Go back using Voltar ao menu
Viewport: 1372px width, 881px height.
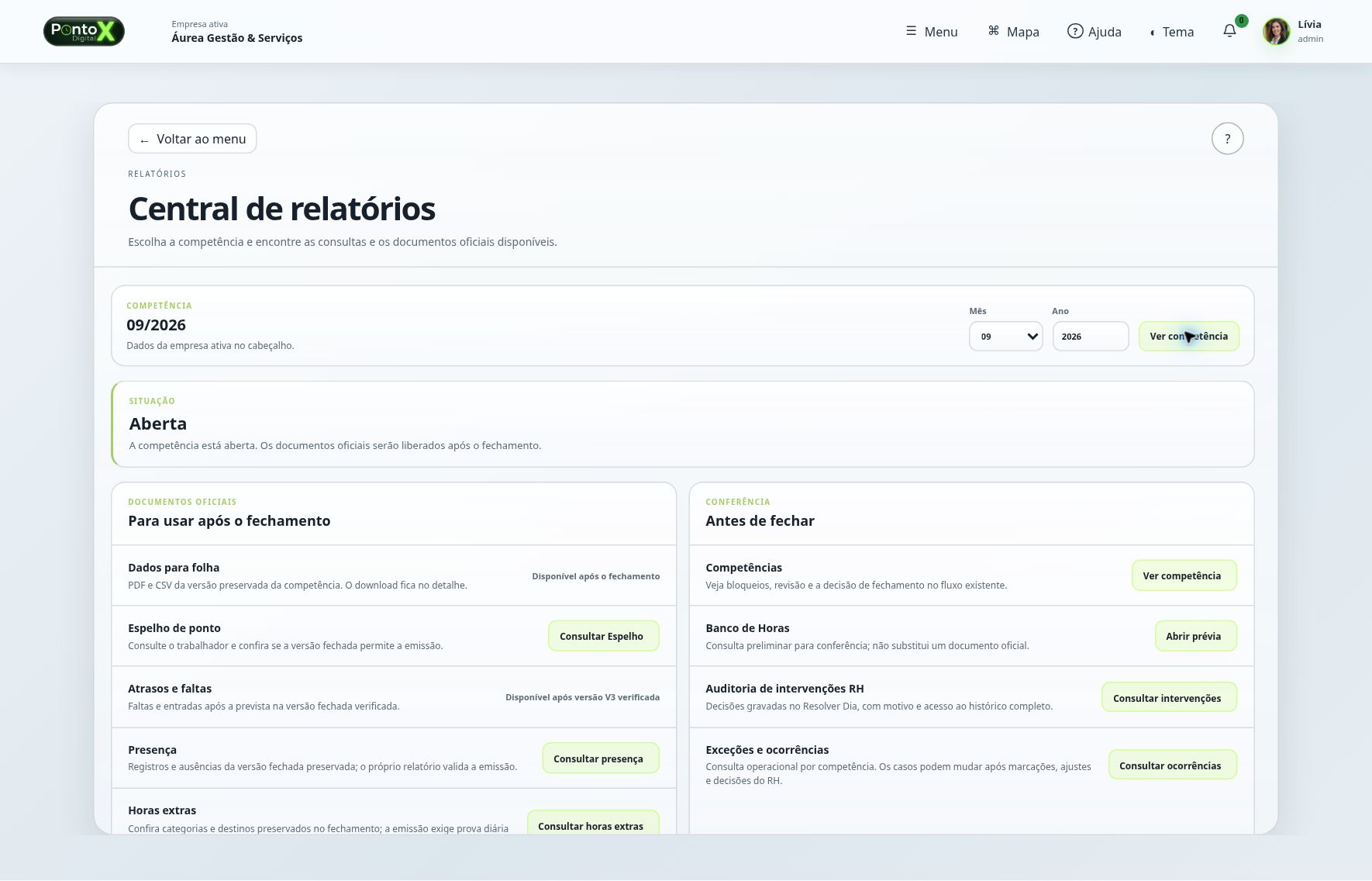click(x=192, y=139)
